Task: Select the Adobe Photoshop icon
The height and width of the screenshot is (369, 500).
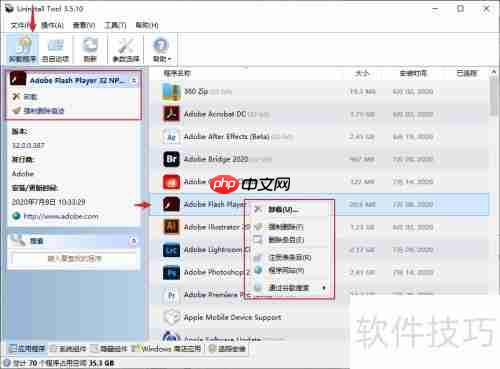Action: (x=171, y=273)
